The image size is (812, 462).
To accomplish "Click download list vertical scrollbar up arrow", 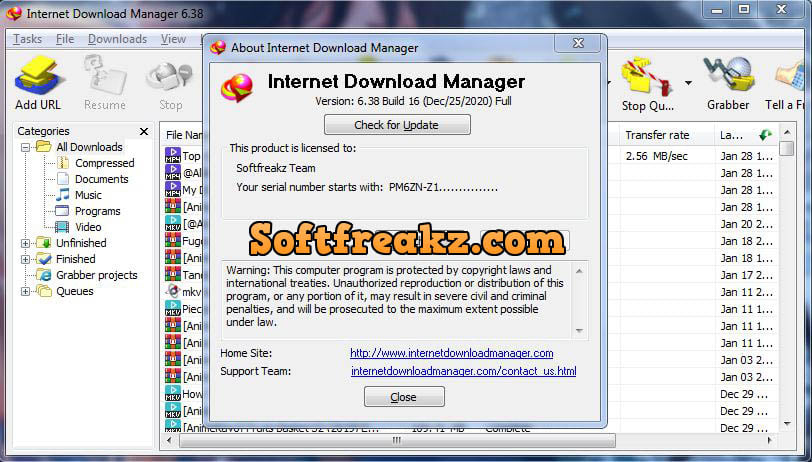I will [787, 132].
